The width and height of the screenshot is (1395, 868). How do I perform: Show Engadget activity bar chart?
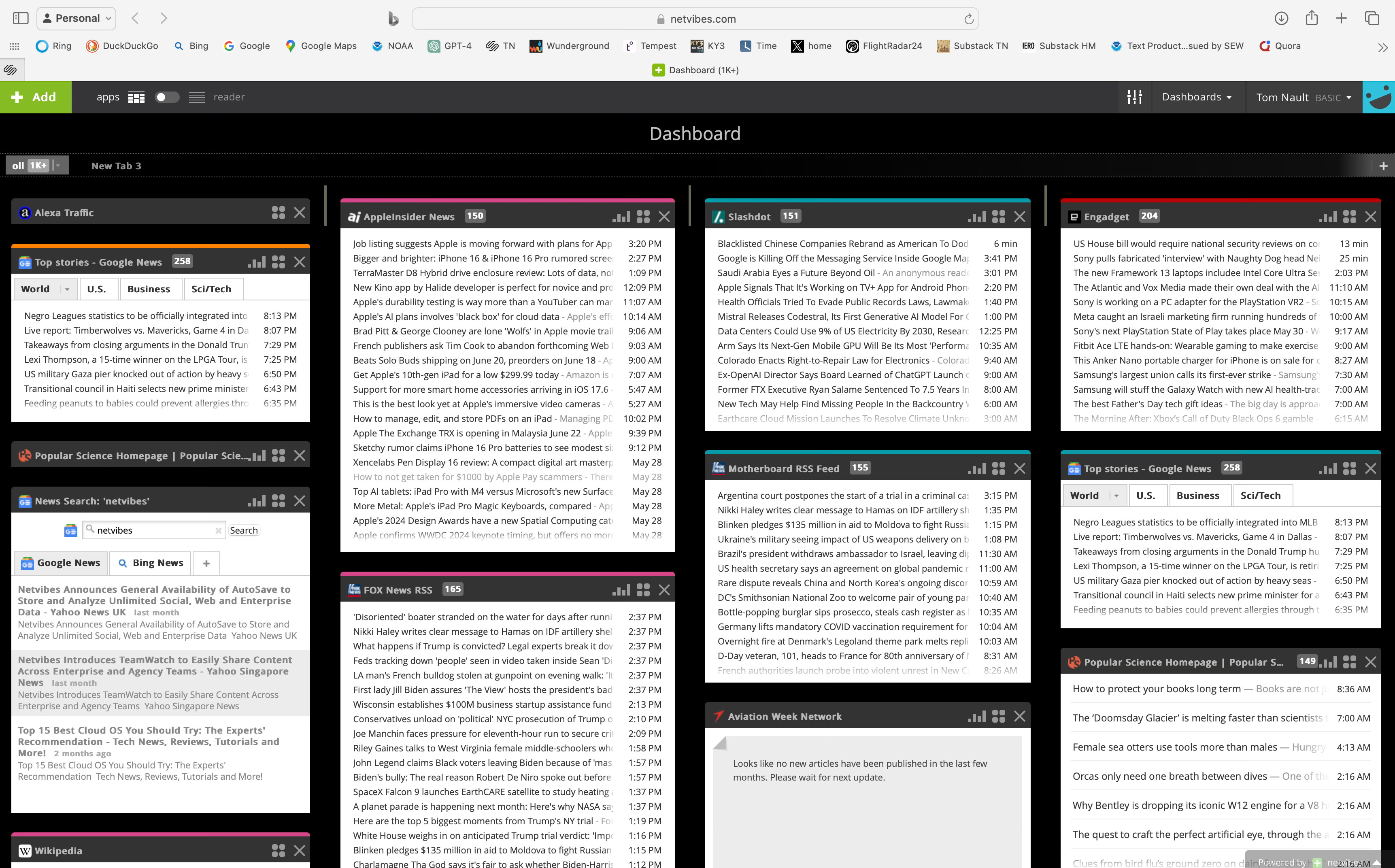(x=1328, y=217)
